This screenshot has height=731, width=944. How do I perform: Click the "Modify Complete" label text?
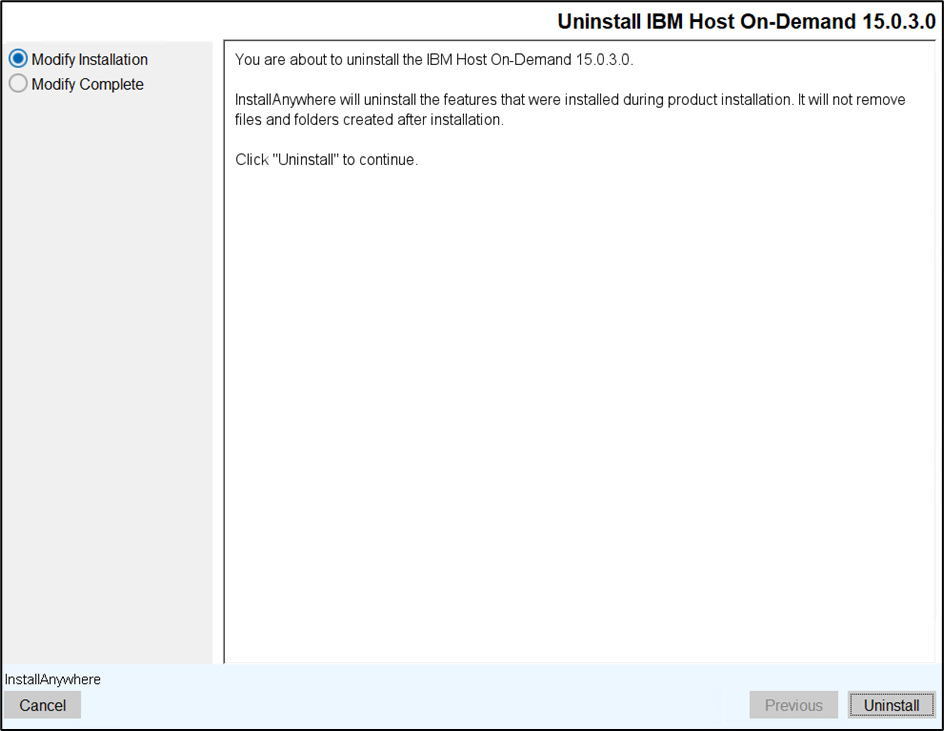pos(87,85)
